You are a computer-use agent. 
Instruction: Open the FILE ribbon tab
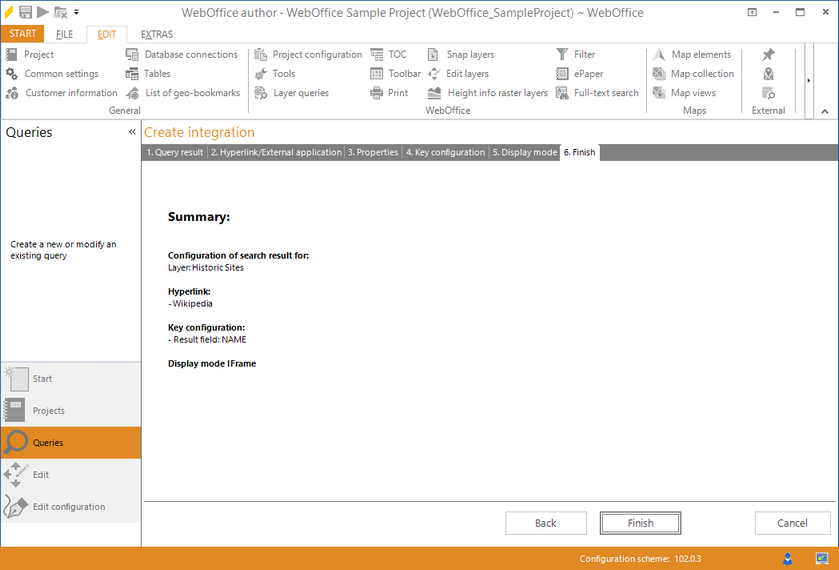pos(64,34)
